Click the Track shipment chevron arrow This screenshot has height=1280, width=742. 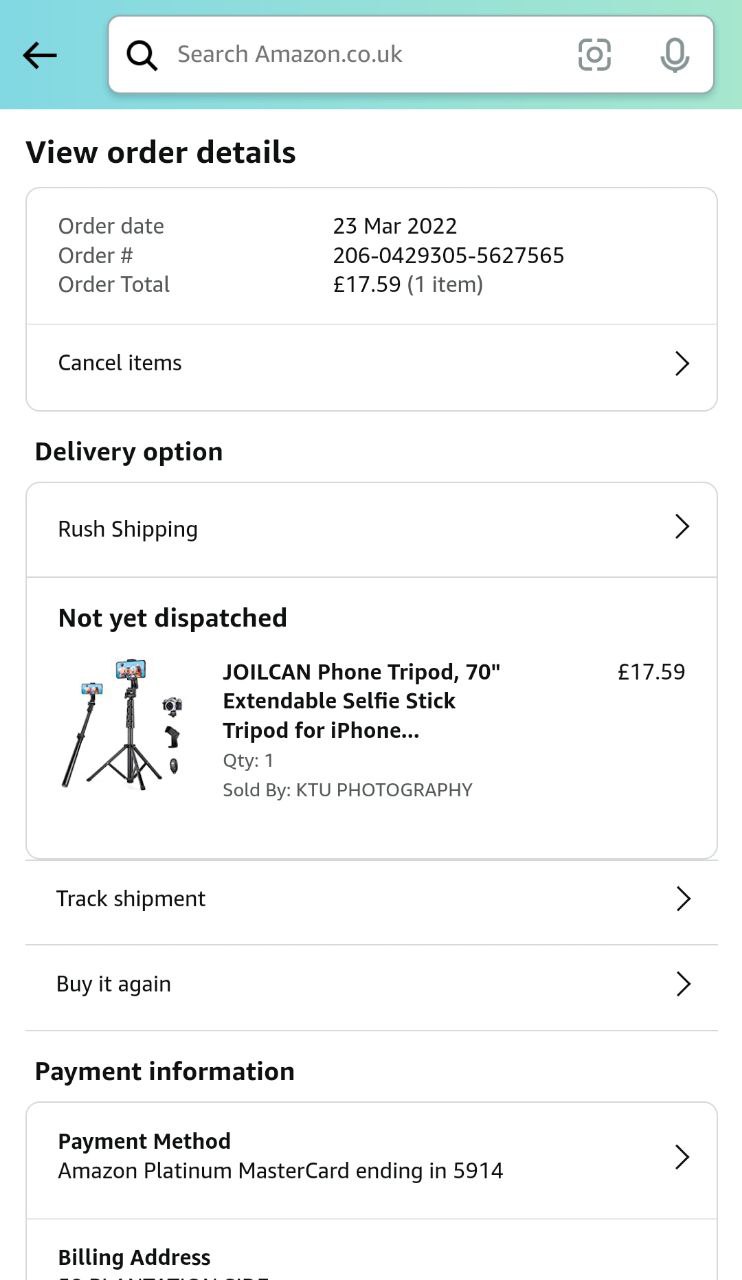click(683, 899)
